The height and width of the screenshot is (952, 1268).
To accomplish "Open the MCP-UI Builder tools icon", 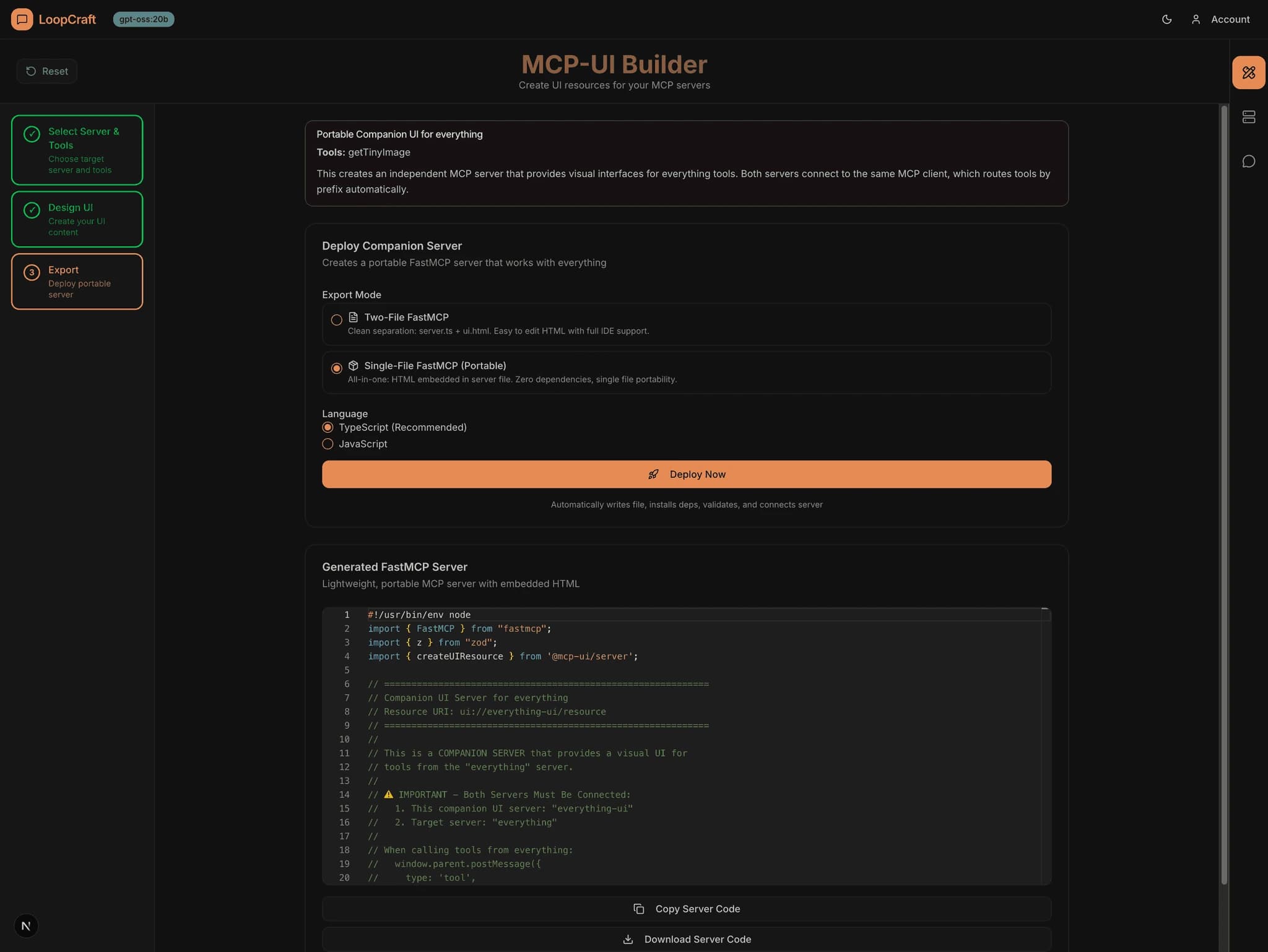I will pos(1248,72).
